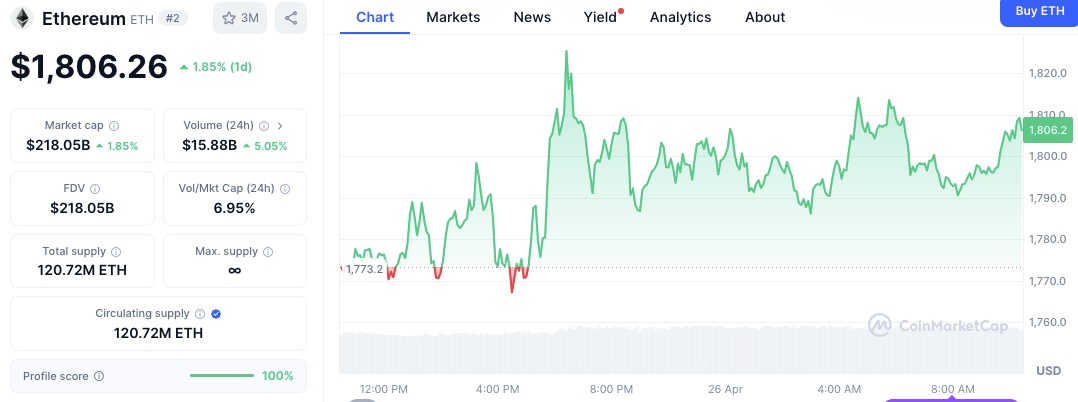1078x402 pixels.
Task: Click the Profile score progress bar
Action: coord(222,376)
